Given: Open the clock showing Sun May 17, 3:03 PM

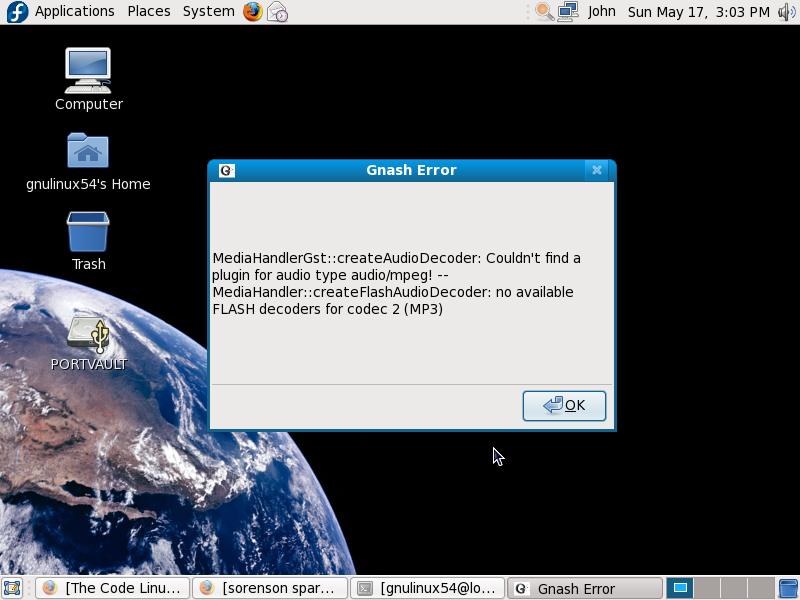Looking at the screenshot, I should [698, 12].
